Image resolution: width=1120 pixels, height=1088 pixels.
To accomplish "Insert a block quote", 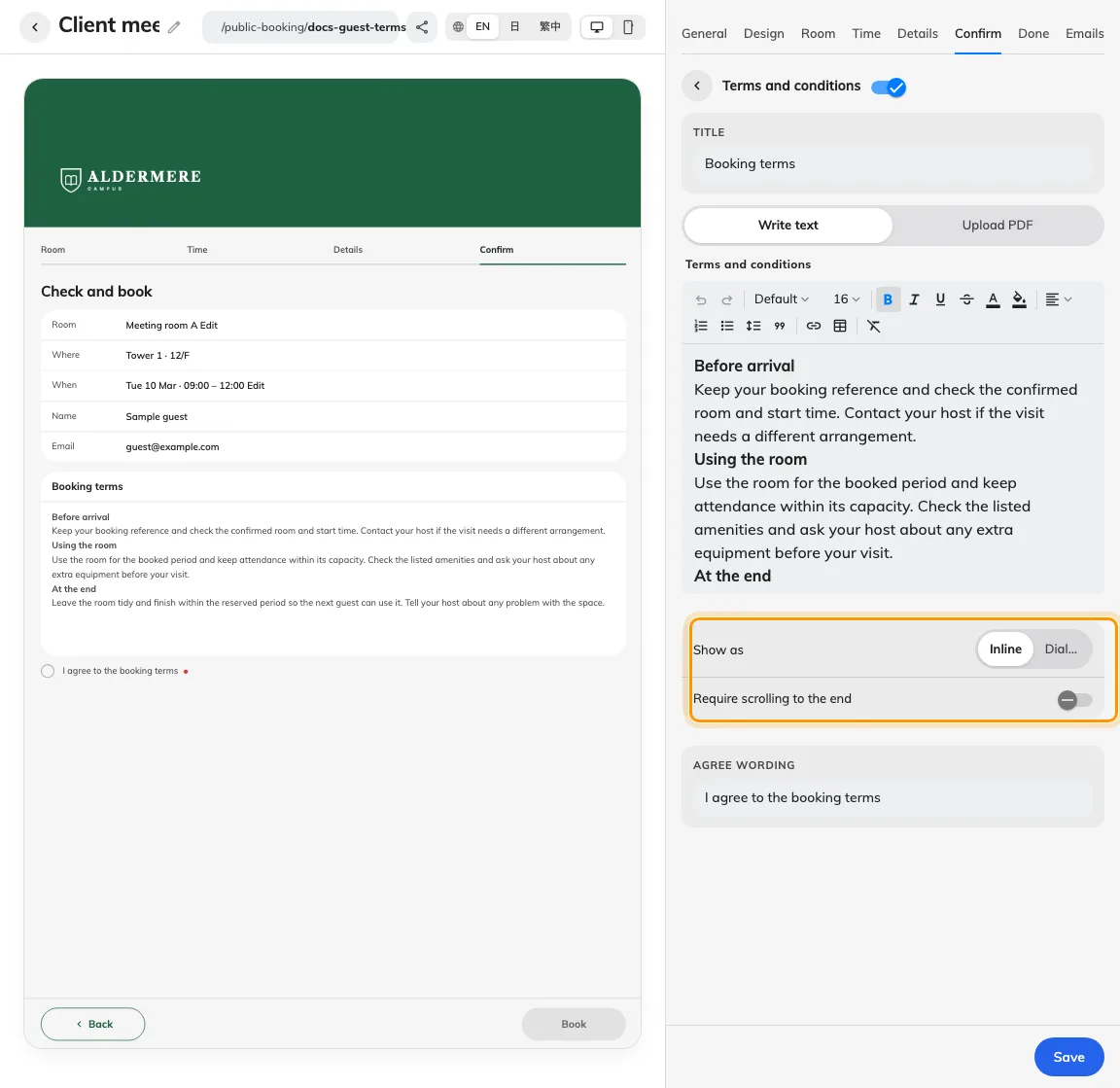I will [780, 326].
